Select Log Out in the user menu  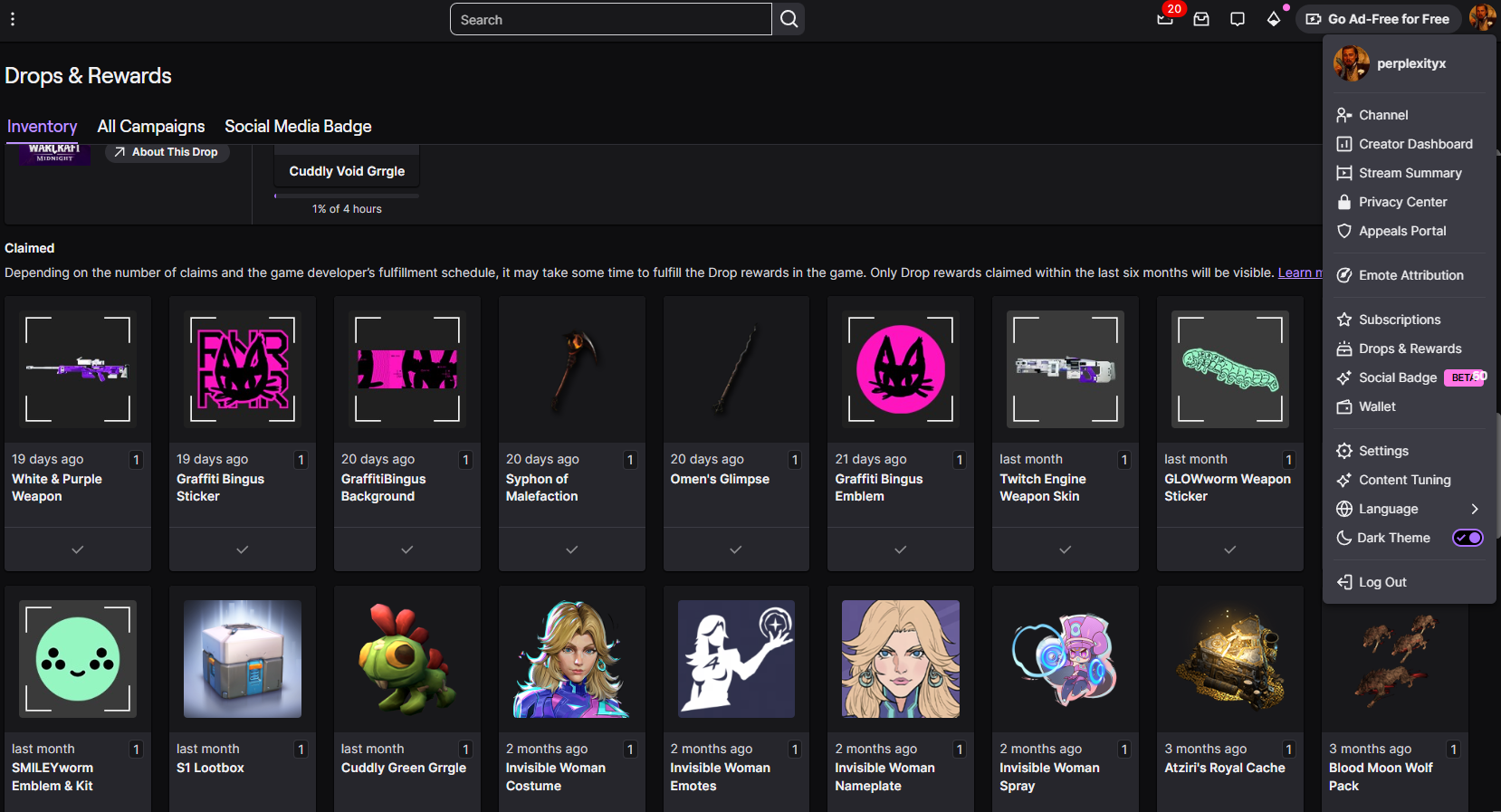1381,582
